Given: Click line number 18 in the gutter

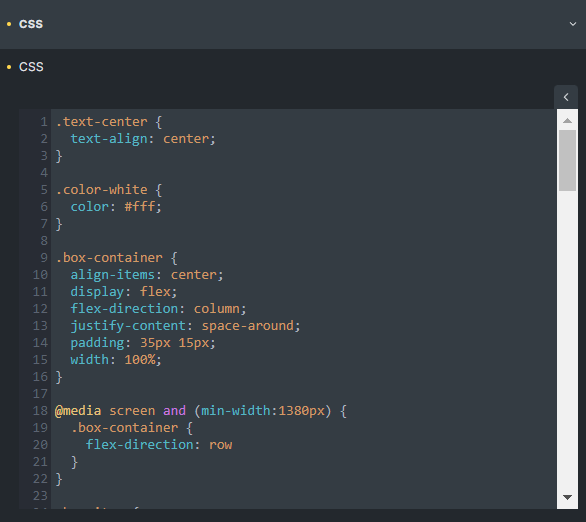Looking at the screenshot, I should point(40,411).
